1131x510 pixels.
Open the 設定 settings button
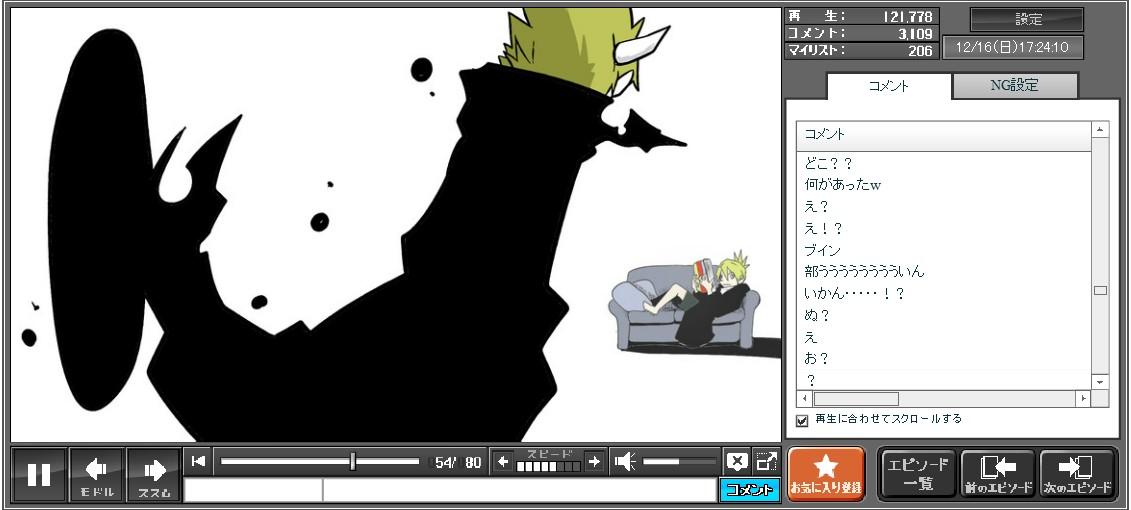coord(1027,20)
